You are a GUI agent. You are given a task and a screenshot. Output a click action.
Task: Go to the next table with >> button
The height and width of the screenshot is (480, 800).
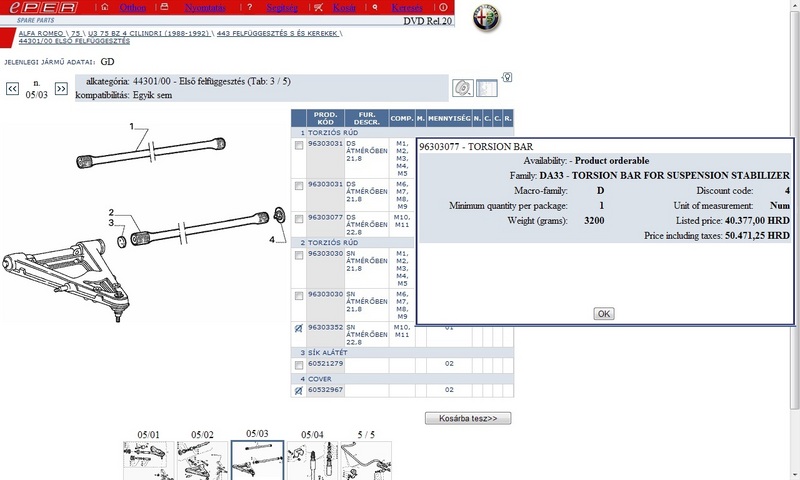pyautogui.click(x=61, y=89)
